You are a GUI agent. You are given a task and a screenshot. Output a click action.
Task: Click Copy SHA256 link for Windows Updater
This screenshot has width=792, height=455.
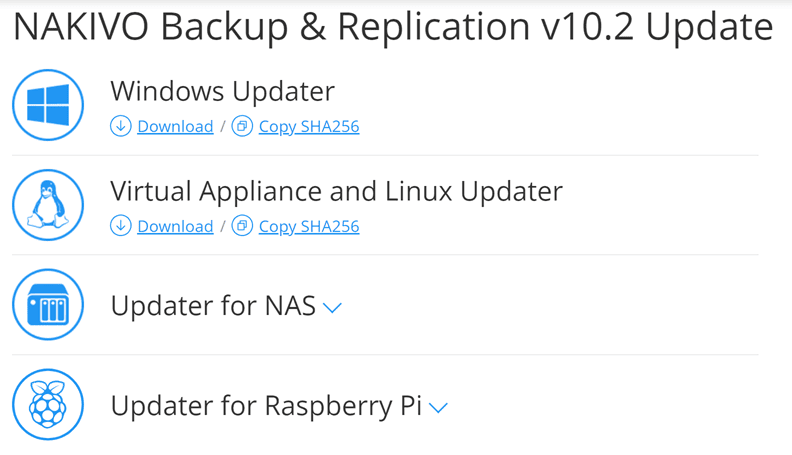(308, 127)
